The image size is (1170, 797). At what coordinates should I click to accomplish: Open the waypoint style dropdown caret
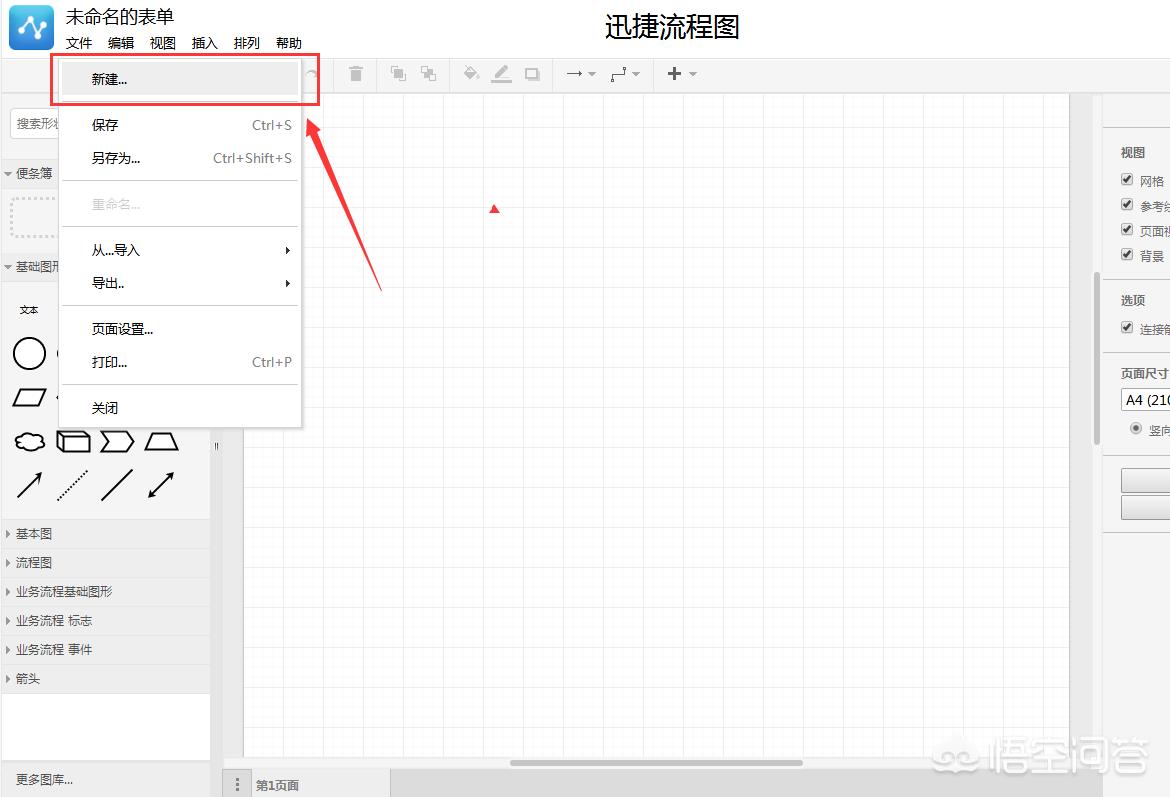(636, 74)
